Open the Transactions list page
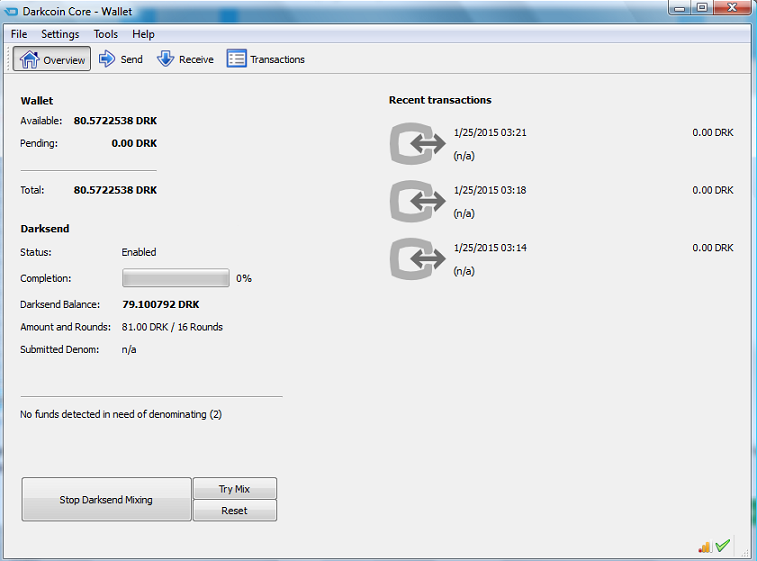Viewport: 757px width, 561px height. tap(266, 59)
